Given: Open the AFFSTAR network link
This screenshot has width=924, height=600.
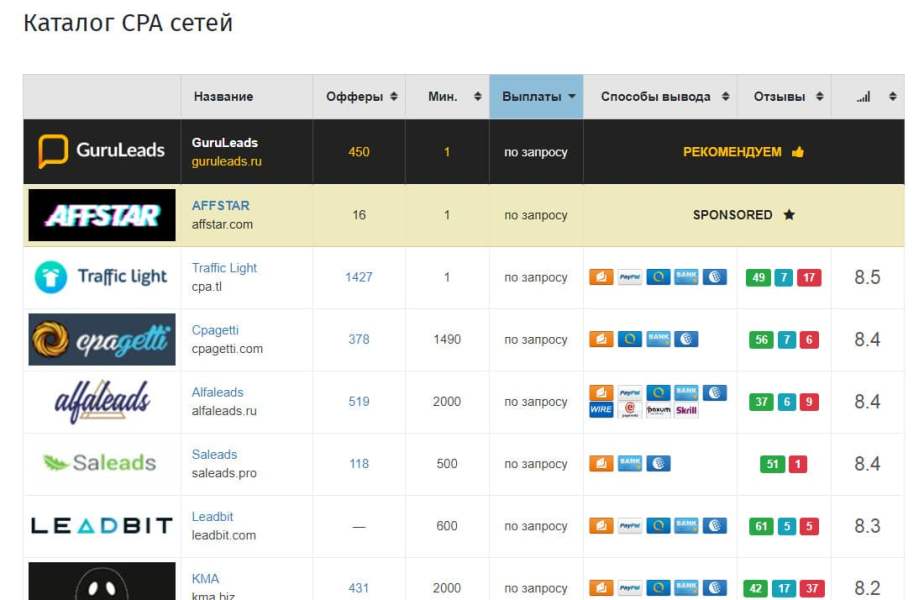Looking at the screenshot, I should pyautogui.click(x=220, y=206).
